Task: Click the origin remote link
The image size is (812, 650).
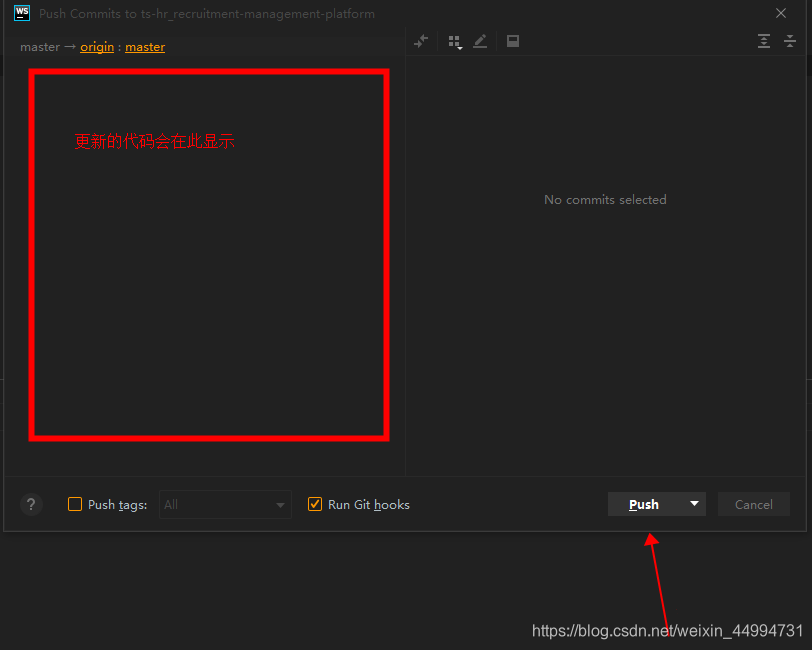Action: (x=97, y=47)
